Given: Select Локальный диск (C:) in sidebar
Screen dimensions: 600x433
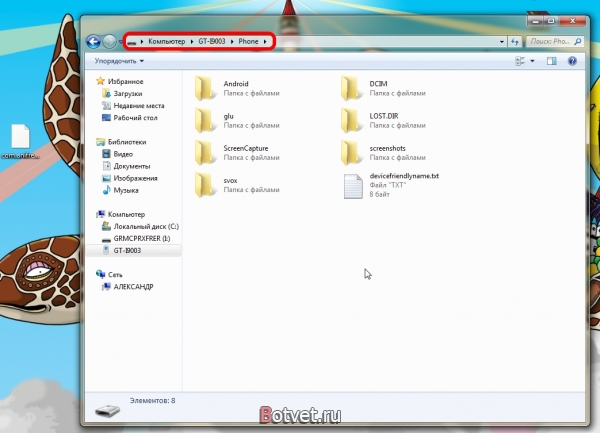Looking at the screenshot, I should (145, 227).
